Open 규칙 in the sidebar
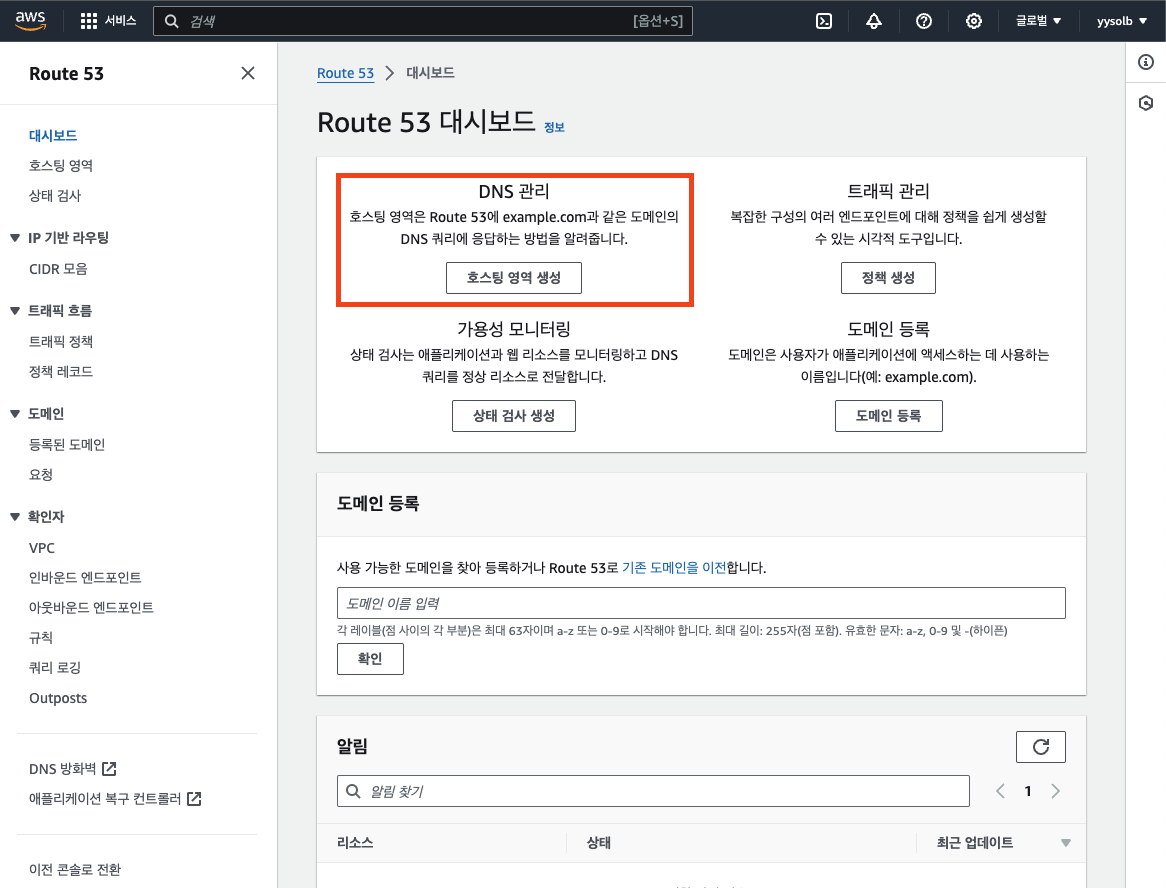 coord(41,637)
